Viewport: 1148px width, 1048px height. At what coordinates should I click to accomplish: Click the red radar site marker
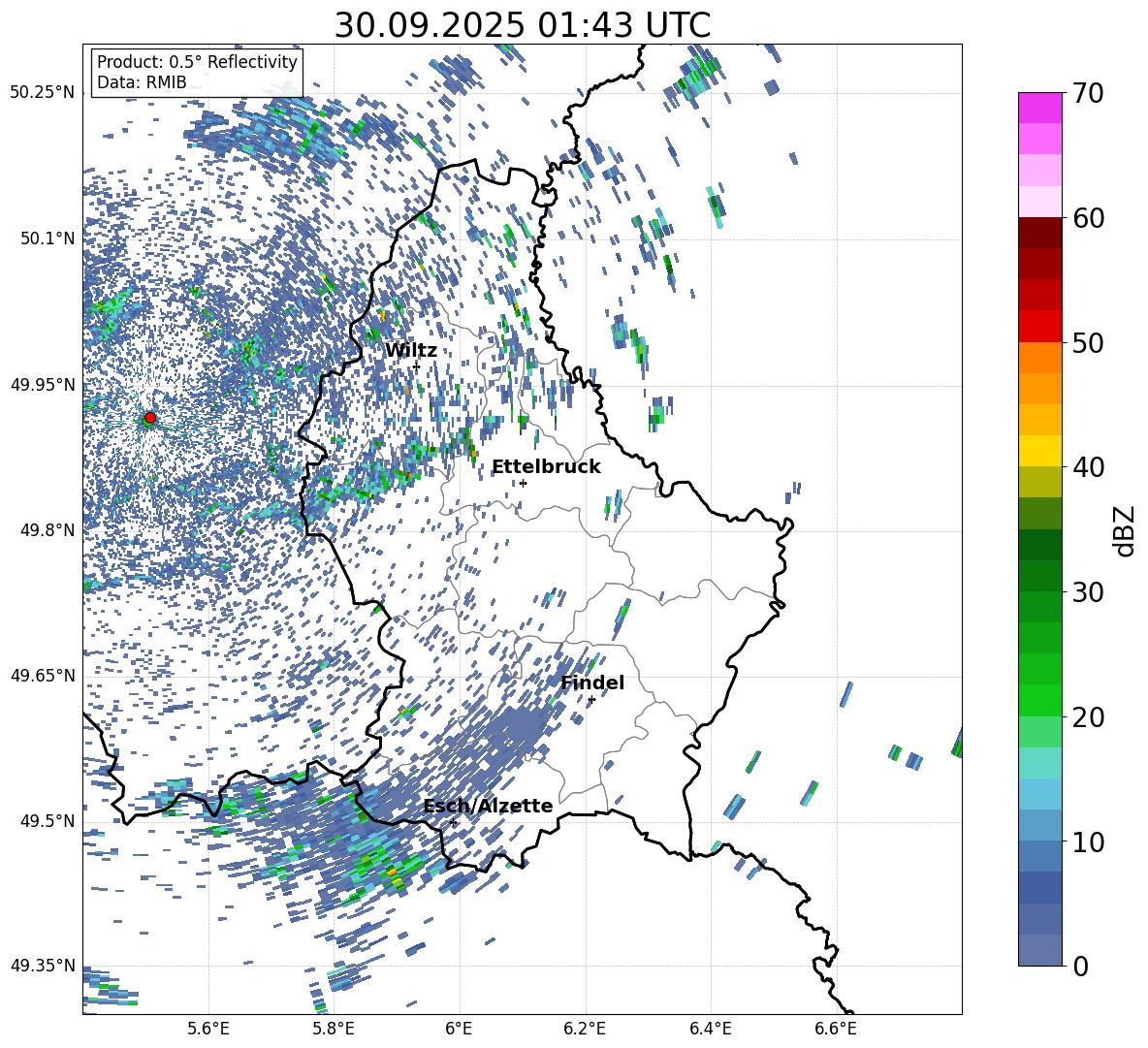point(149,418)
